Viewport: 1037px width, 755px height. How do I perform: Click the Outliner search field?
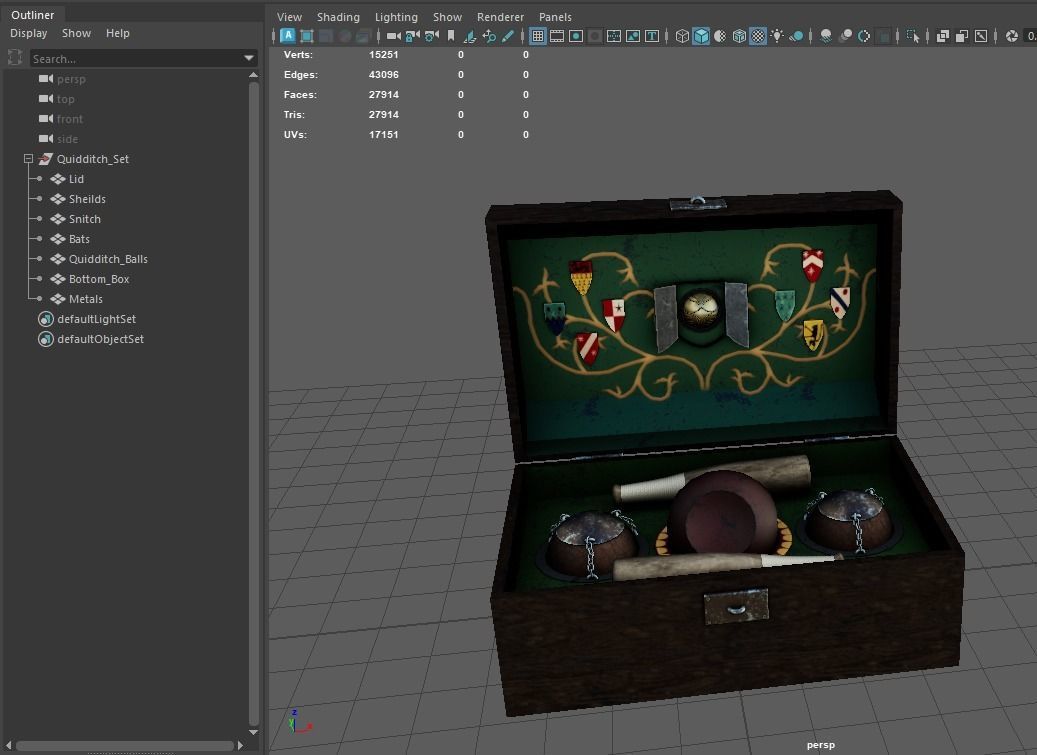[136, 59]
